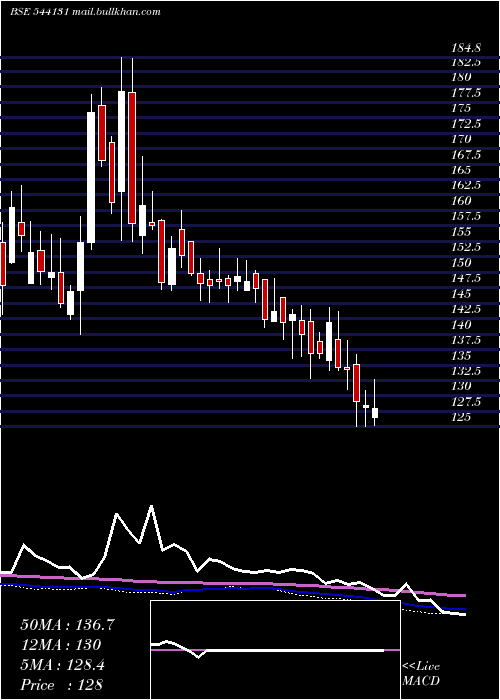Select the 125 price axis label
500x700 pixels.
point(461,417)
